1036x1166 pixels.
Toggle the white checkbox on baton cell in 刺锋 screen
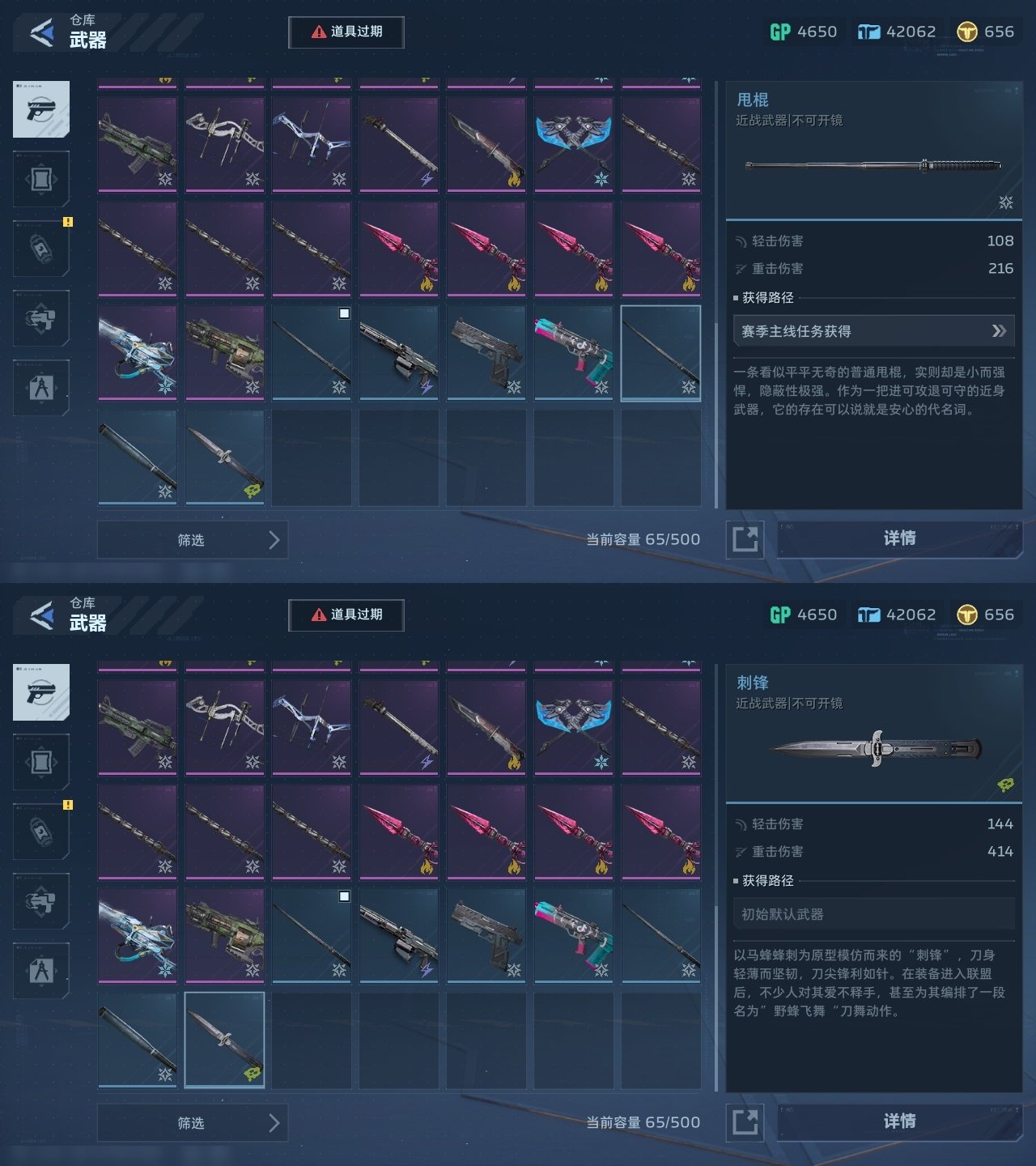click(x=344, y=896)
